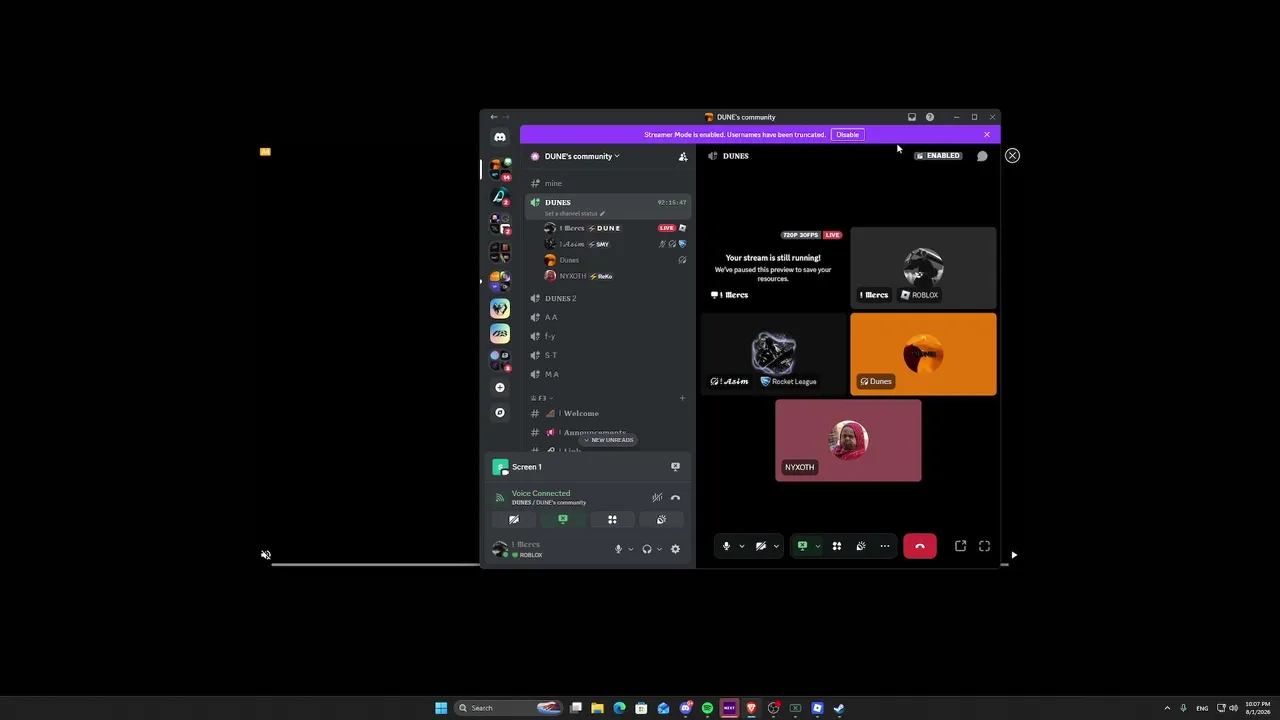This screenshot has width=1280, height=720.
Task: Jump to New Unreads
Action: 608,440
